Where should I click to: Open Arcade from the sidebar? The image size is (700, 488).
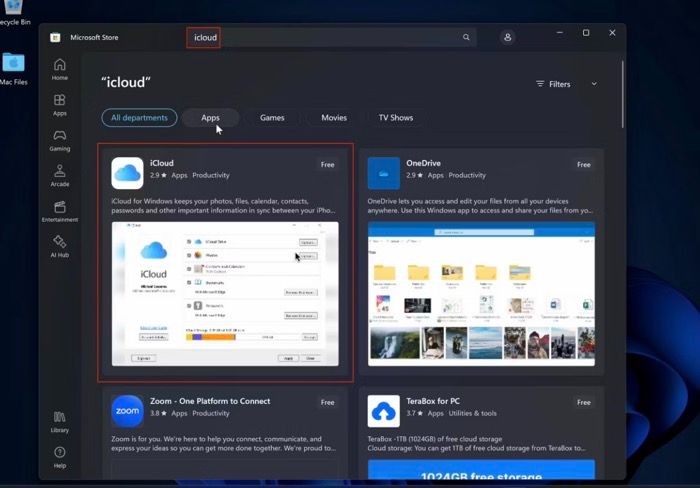(60, 175)
